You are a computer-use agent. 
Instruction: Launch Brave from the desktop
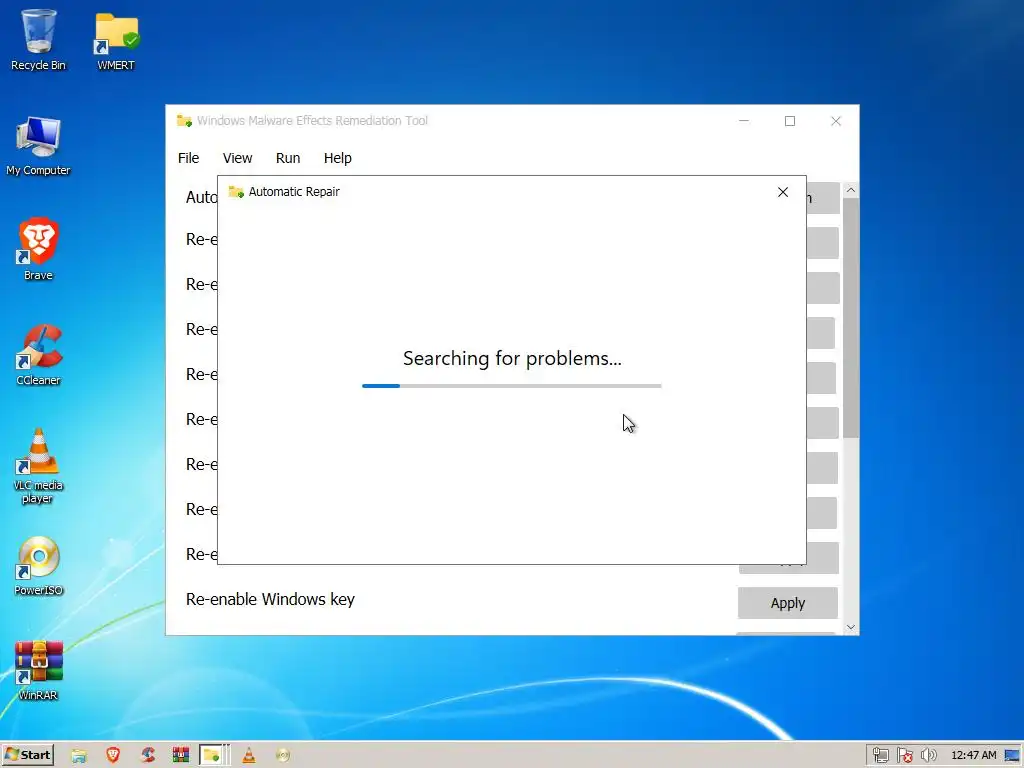[x=38, y=249]
